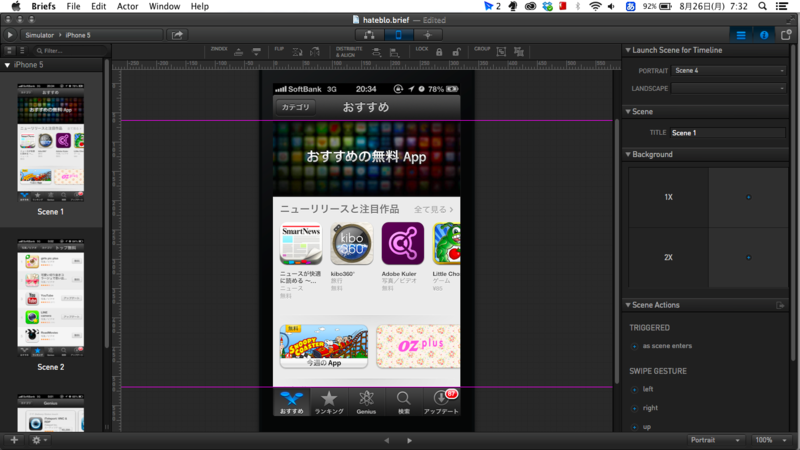This screenshot has width=800, height=450.
Task: Show list view of scene list
Action: coord(22,51)
